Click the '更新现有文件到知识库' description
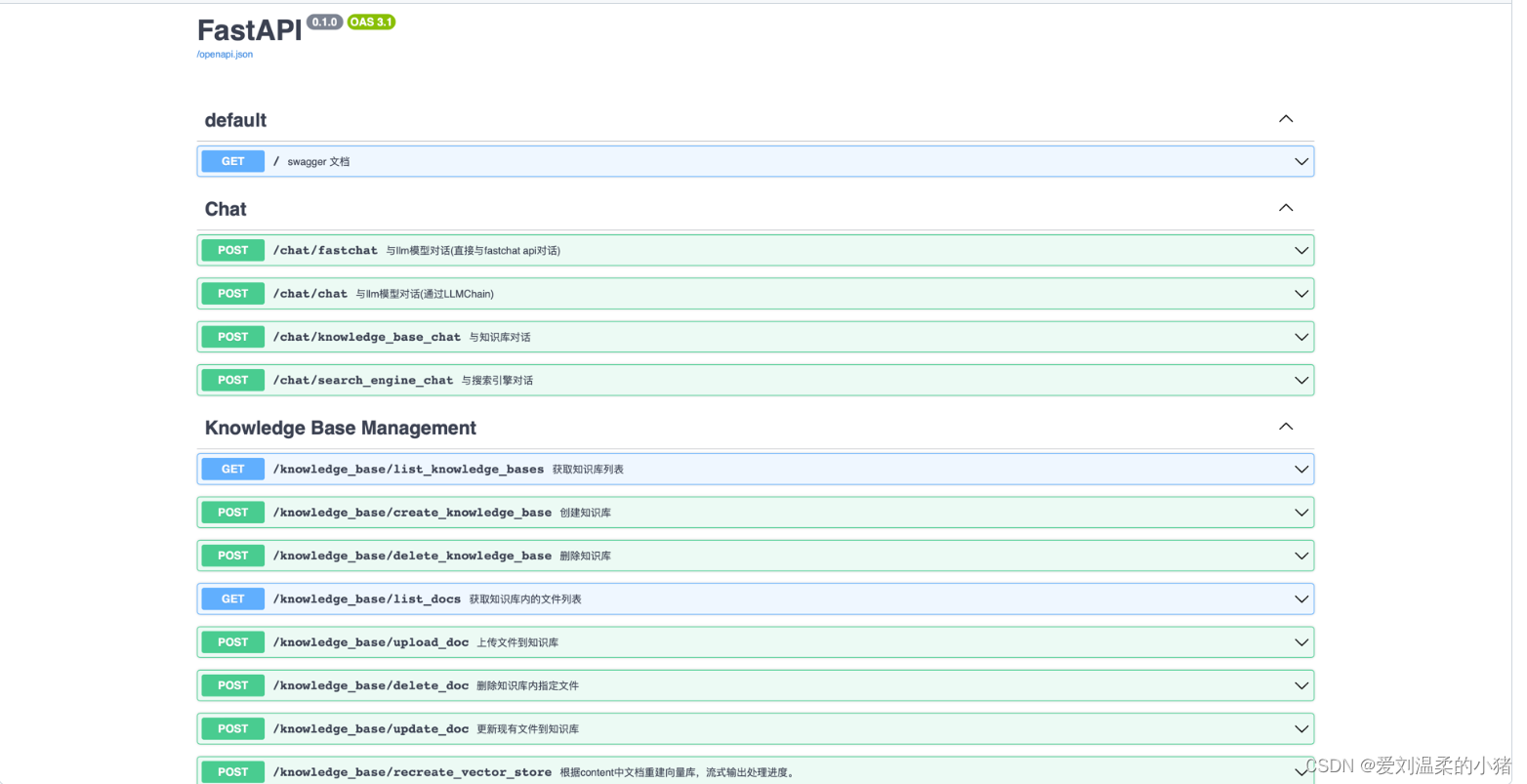The height and width of the screenshot is (784, 1527). 527,729
